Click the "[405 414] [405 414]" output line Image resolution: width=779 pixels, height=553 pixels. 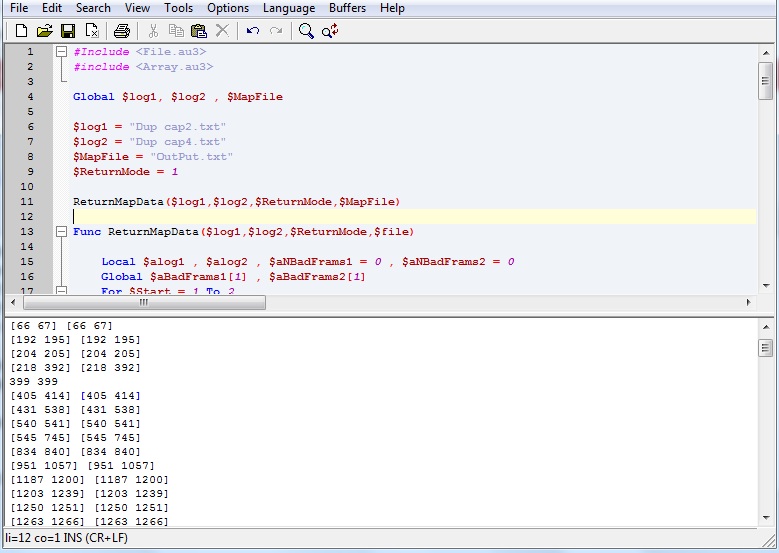tap(76, 395)
